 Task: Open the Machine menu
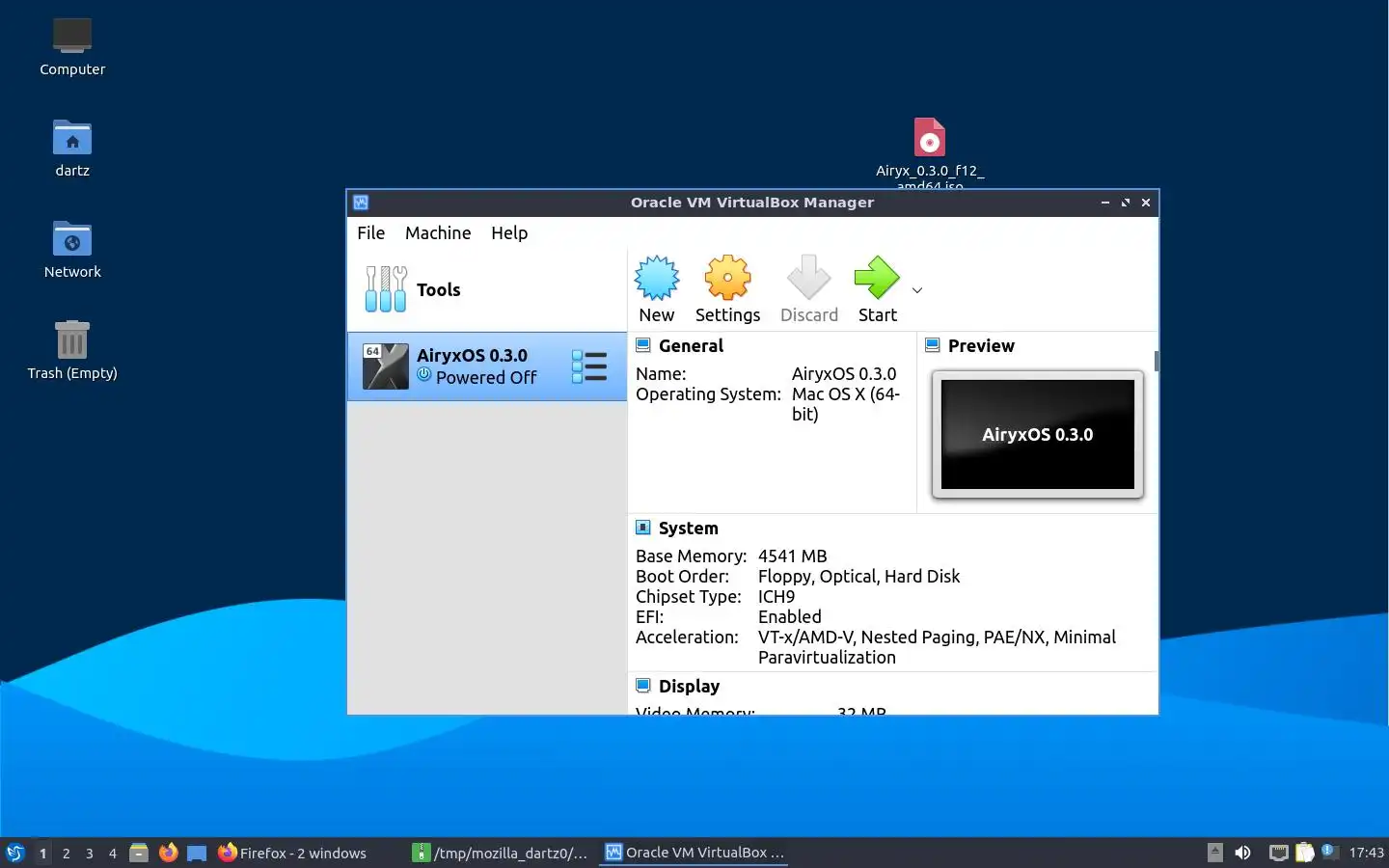(x=438, y=232)
